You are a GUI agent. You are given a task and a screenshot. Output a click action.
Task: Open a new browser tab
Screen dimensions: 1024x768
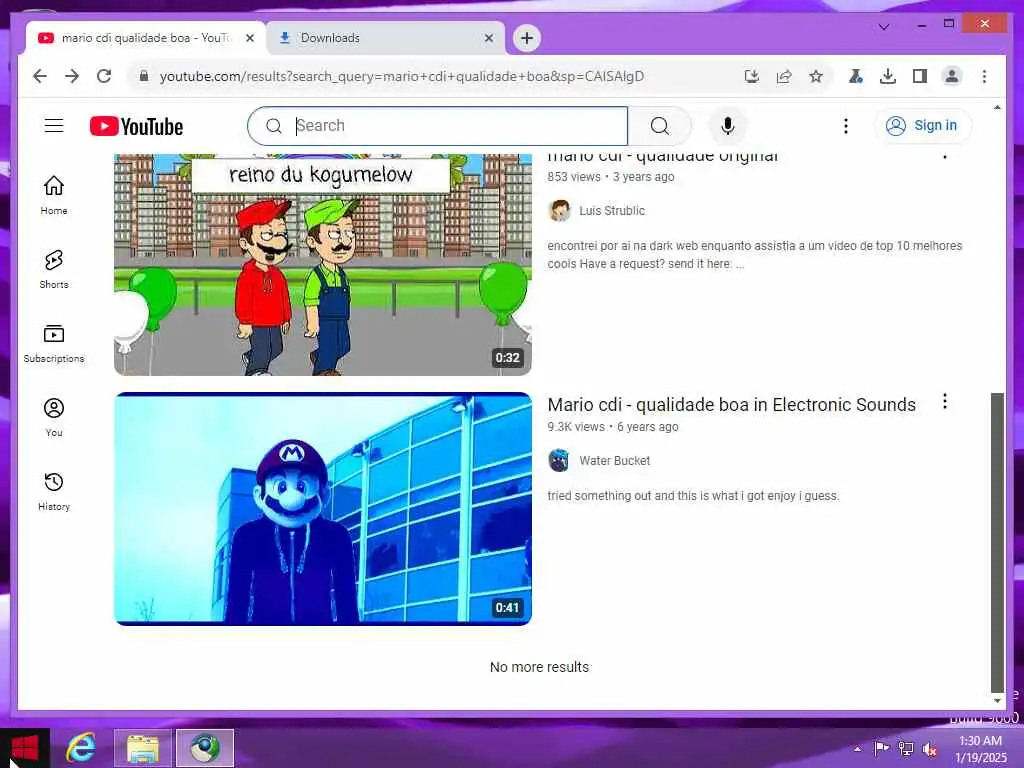(x=526, y=38)
